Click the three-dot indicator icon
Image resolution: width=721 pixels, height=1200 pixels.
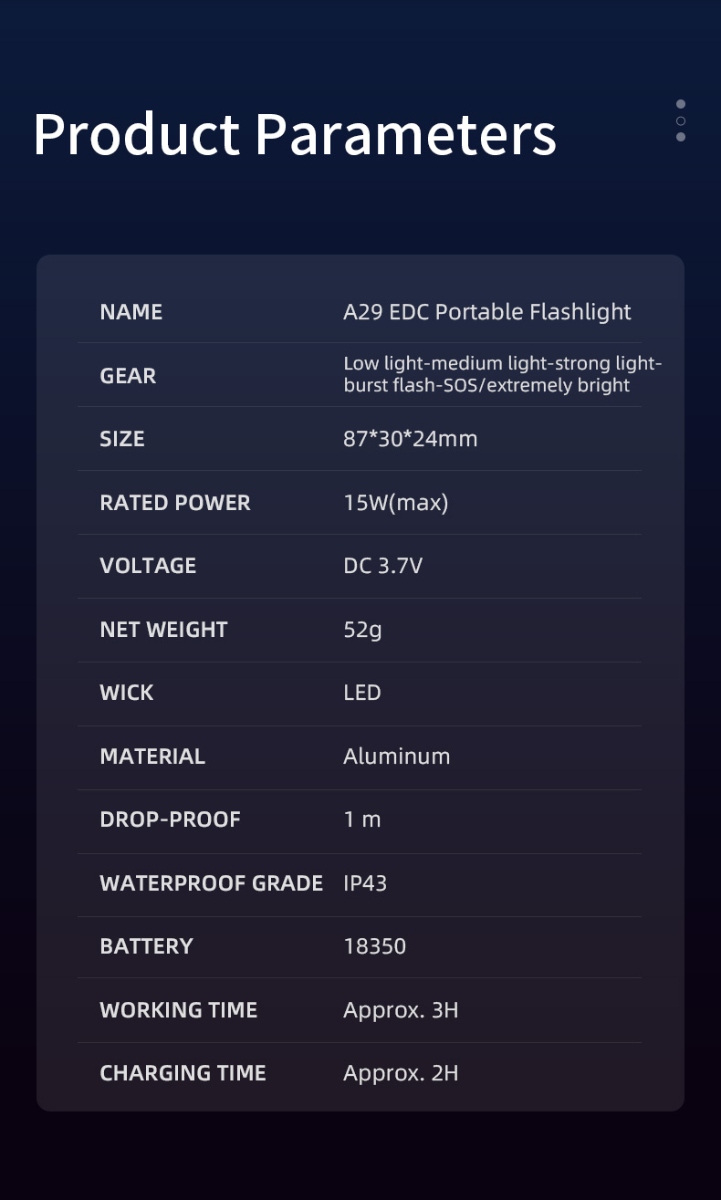[681, 120]
